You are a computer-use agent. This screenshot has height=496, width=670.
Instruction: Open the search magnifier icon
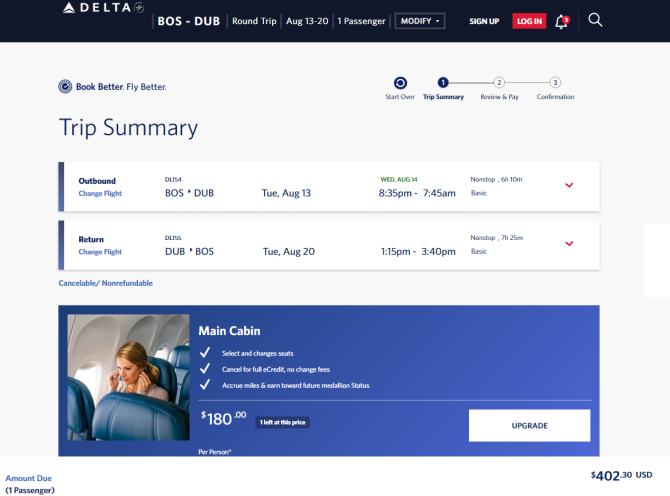coord(595,20)
